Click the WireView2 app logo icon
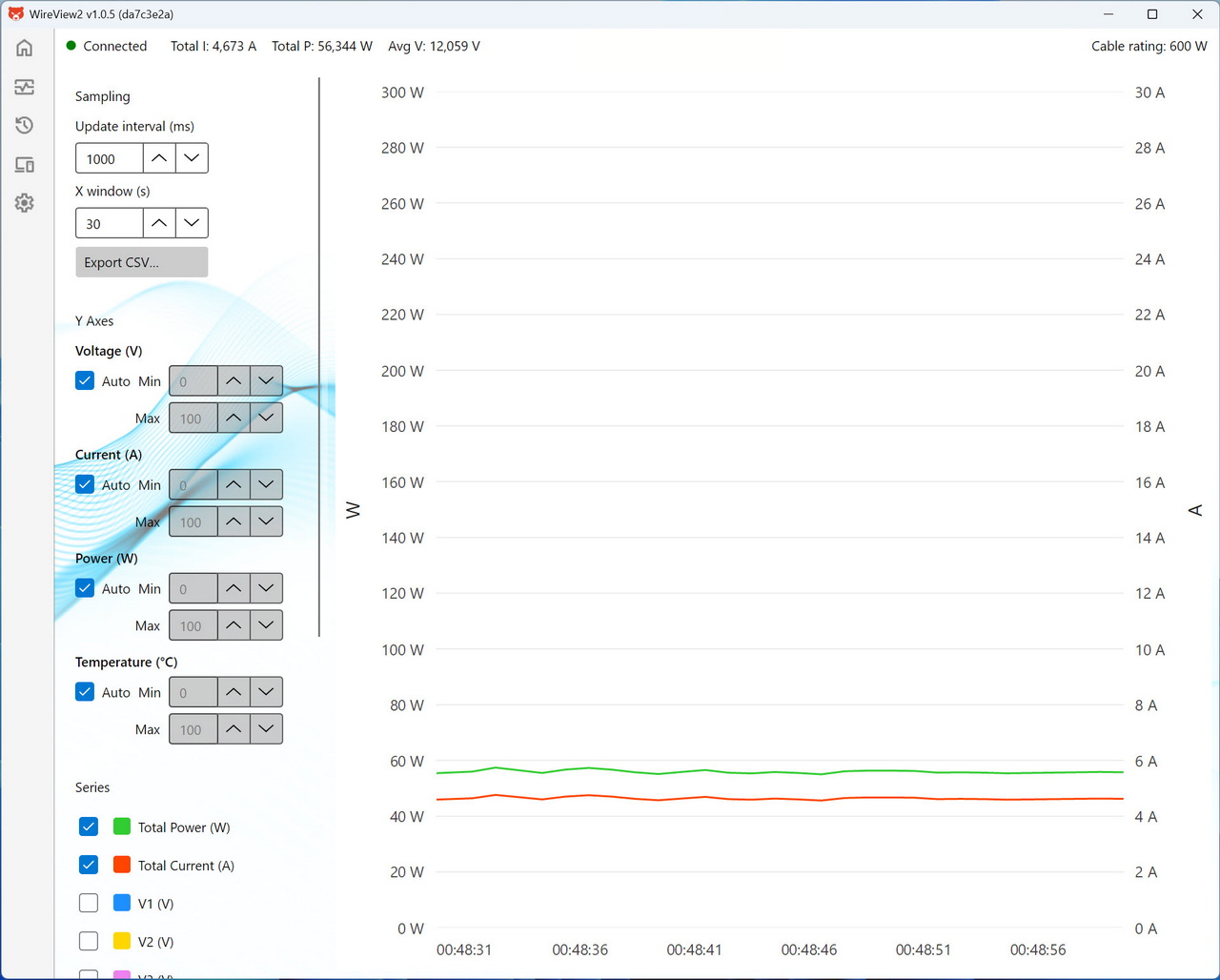 (x=15, y=14)
